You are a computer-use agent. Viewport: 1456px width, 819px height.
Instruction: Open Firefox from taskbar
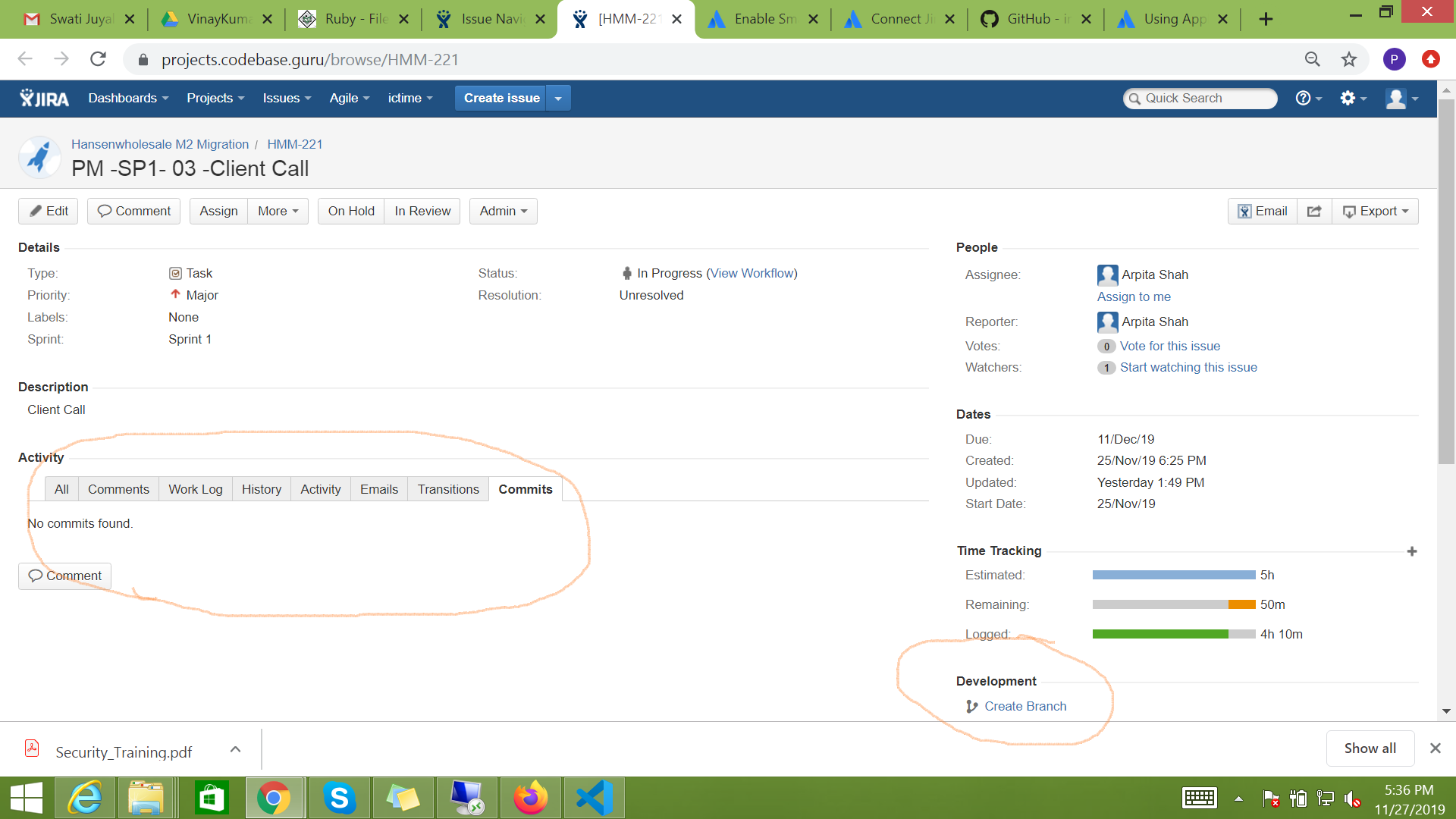pos(530,798)
